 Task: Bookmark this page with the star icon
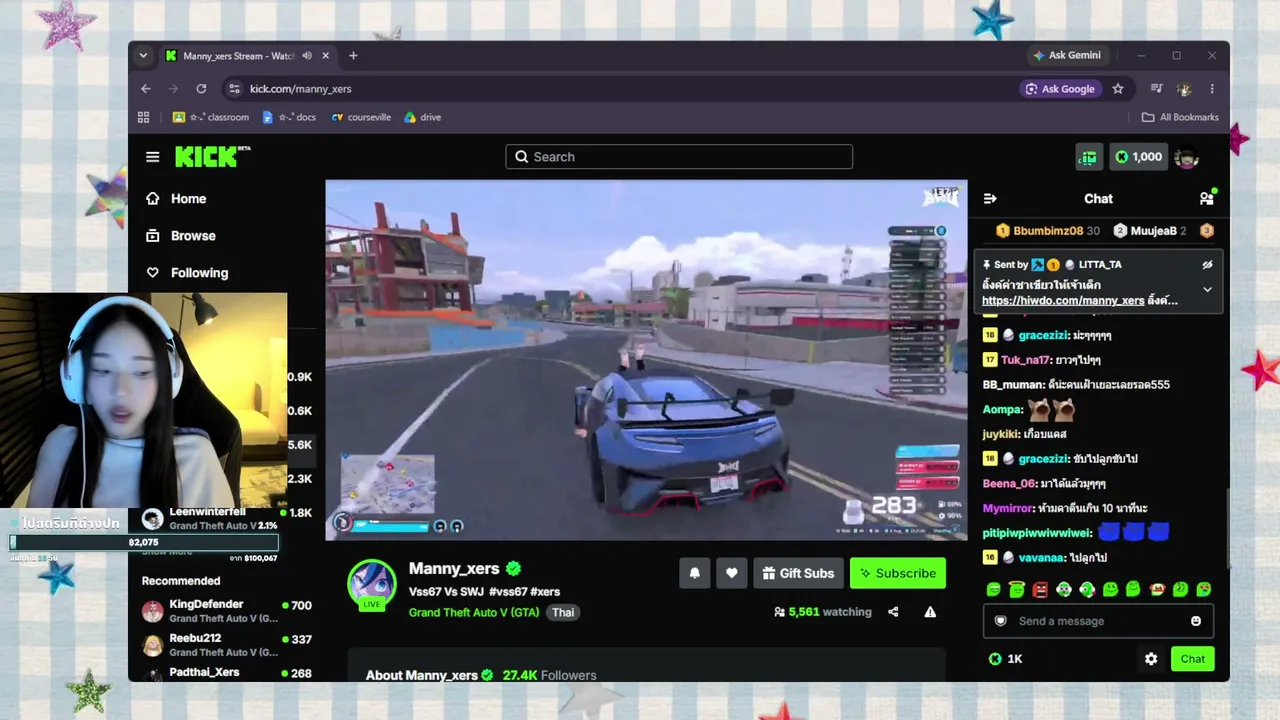(x=1118, y=89)
